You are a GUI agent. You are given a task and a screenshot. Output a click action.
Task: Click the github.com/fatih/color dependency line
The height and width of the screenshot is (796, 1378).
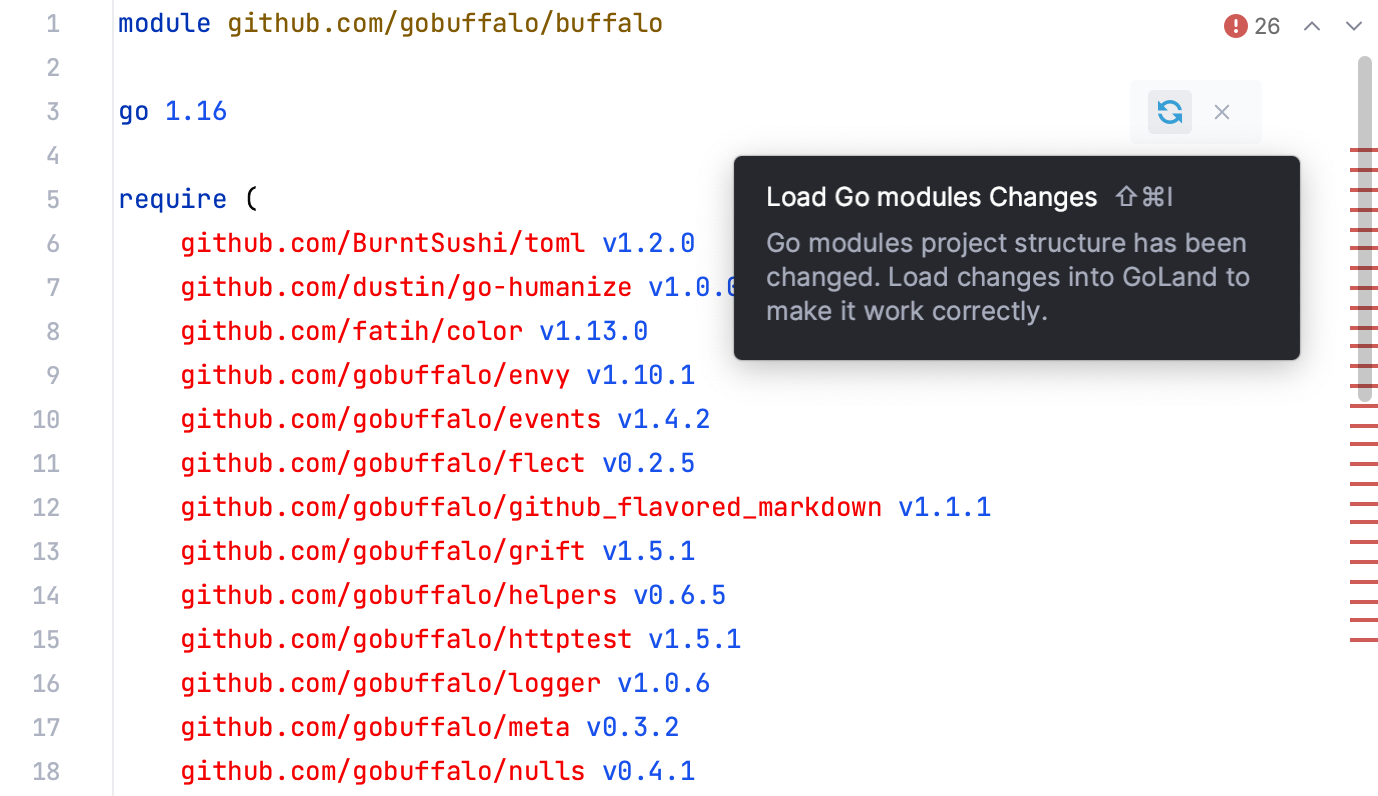tap(350, 331)
